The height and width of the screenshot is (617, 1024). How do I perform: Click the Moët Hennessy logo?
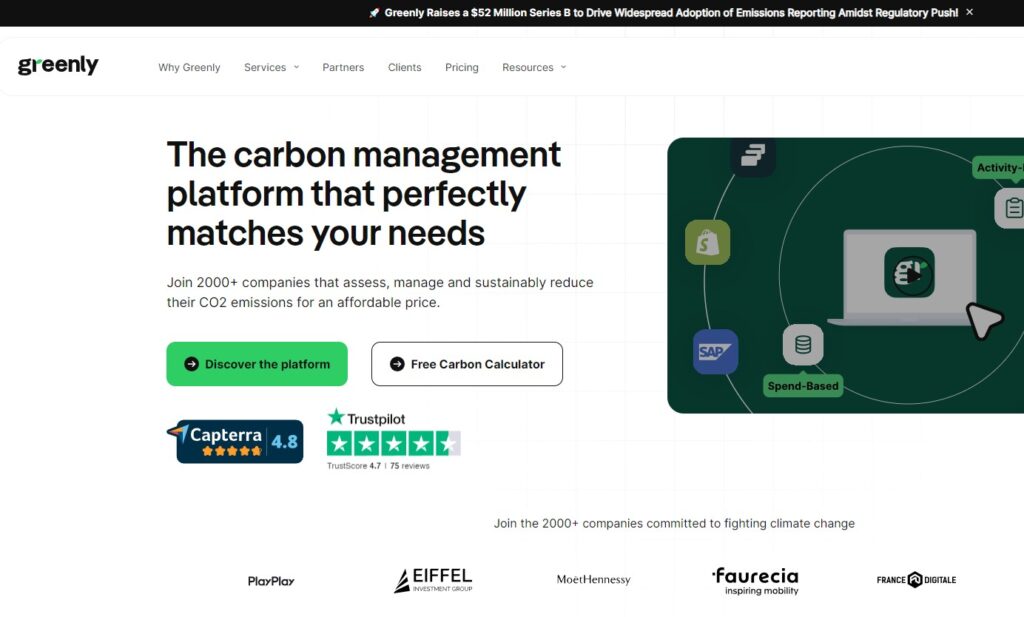point(594,579)
